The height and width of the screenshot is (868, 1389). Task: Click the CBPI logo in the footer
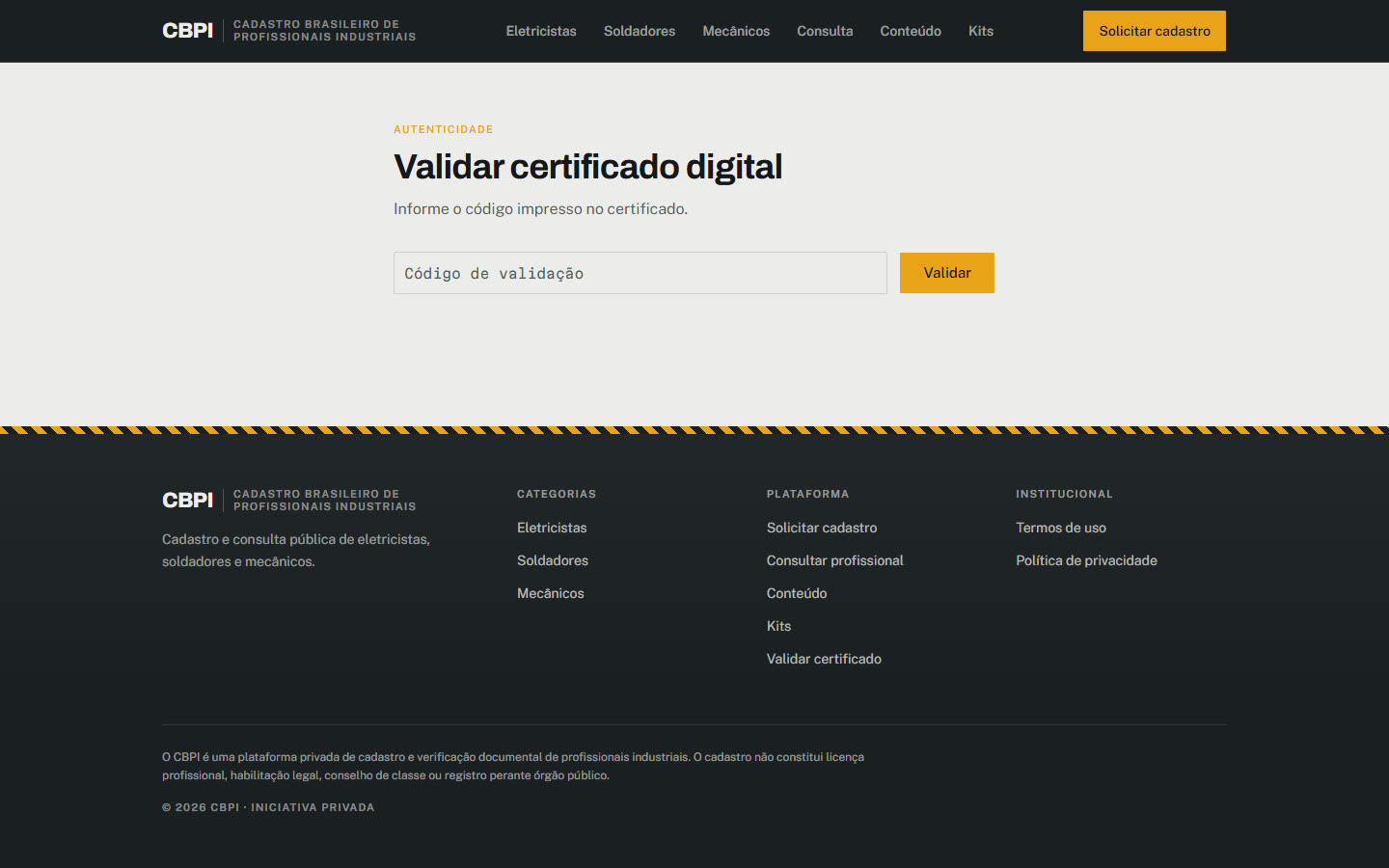[x=288, y=500]
